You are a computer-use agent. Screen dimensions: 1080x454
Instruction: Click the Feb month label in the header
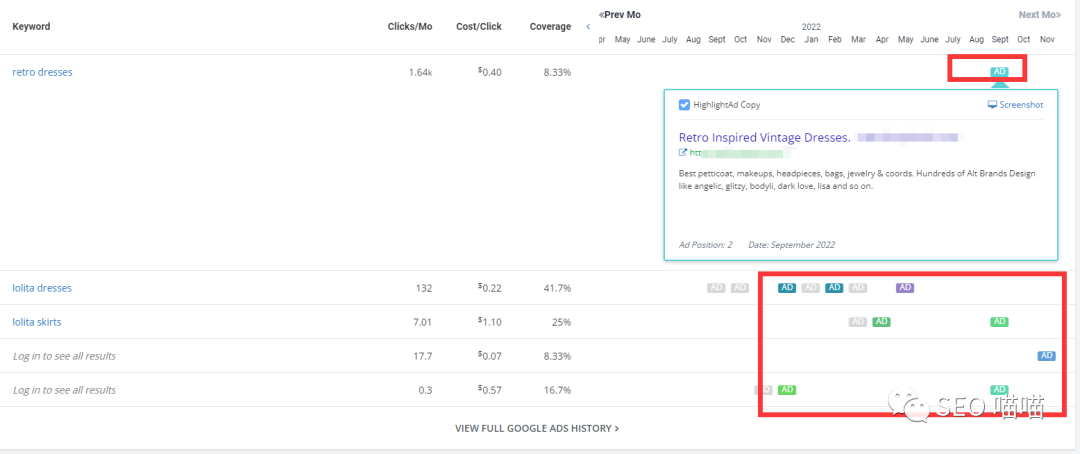click(835, 40)
